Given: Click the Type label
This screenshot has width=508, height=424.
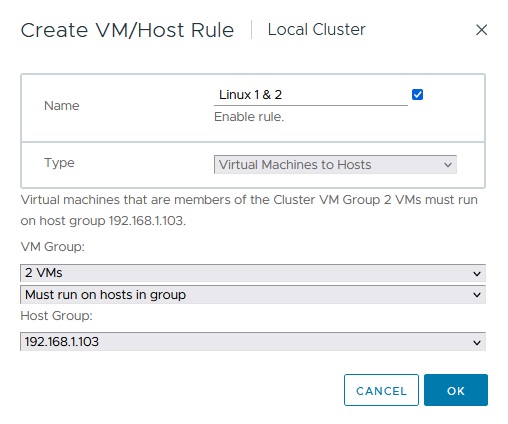Looking at the screenshot, I should (x=59, y=163).
